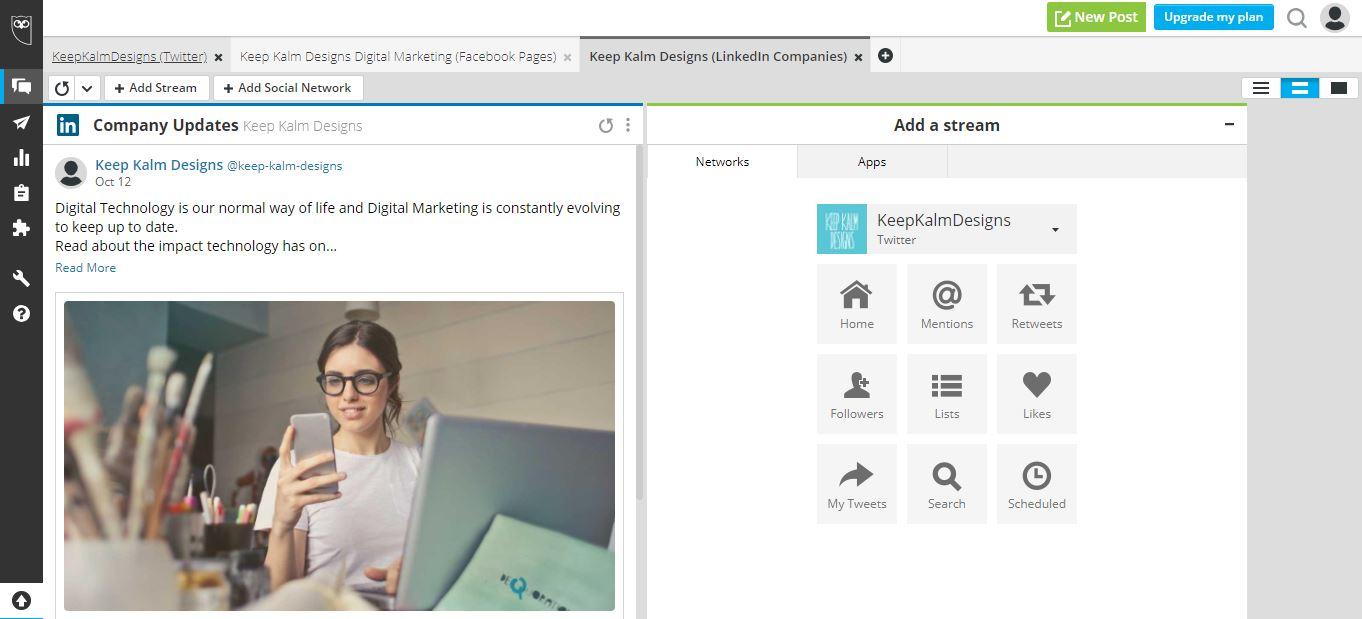Click the Add a stream panel heading
Viewport: 1362px width, 619px height.
(x=947, y=125)
